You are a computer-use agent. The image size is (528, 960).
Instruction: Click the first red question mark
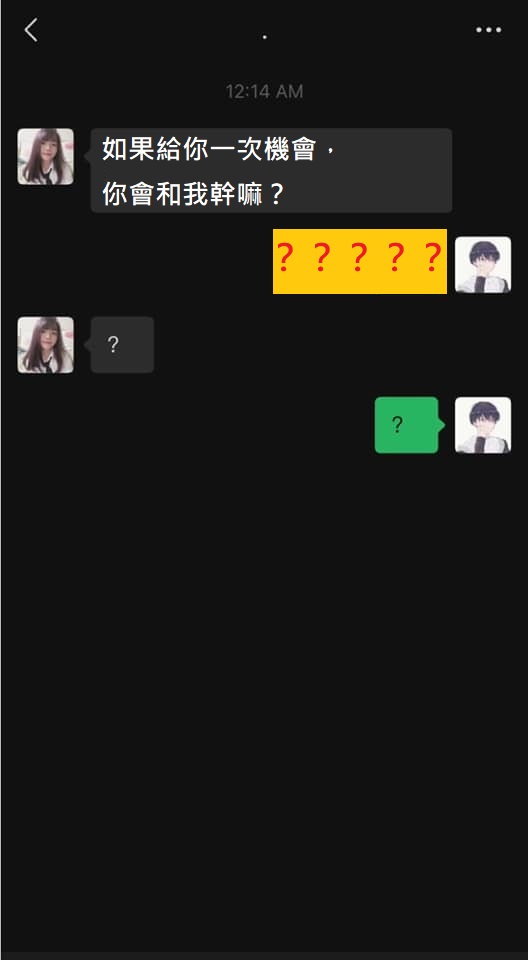click(x=284, y=258)
